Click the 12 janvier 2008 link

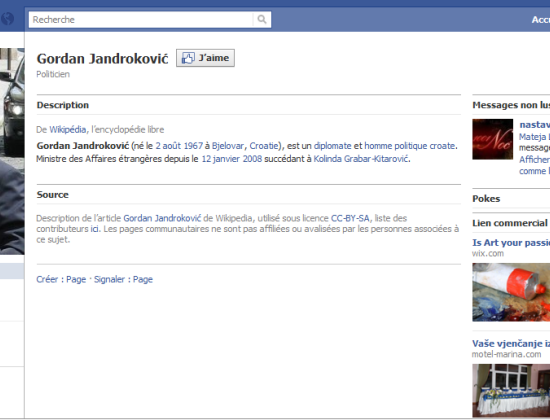click(232, 159)
